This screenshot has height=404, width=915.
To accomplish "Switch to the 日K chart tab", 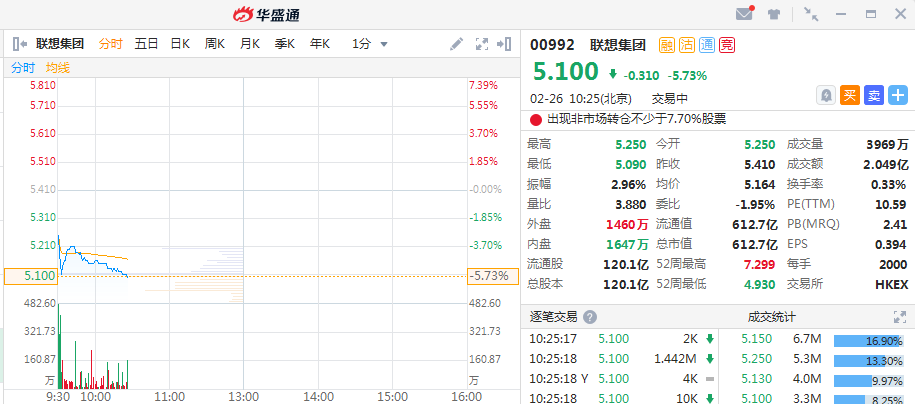I will coord(180,44).
